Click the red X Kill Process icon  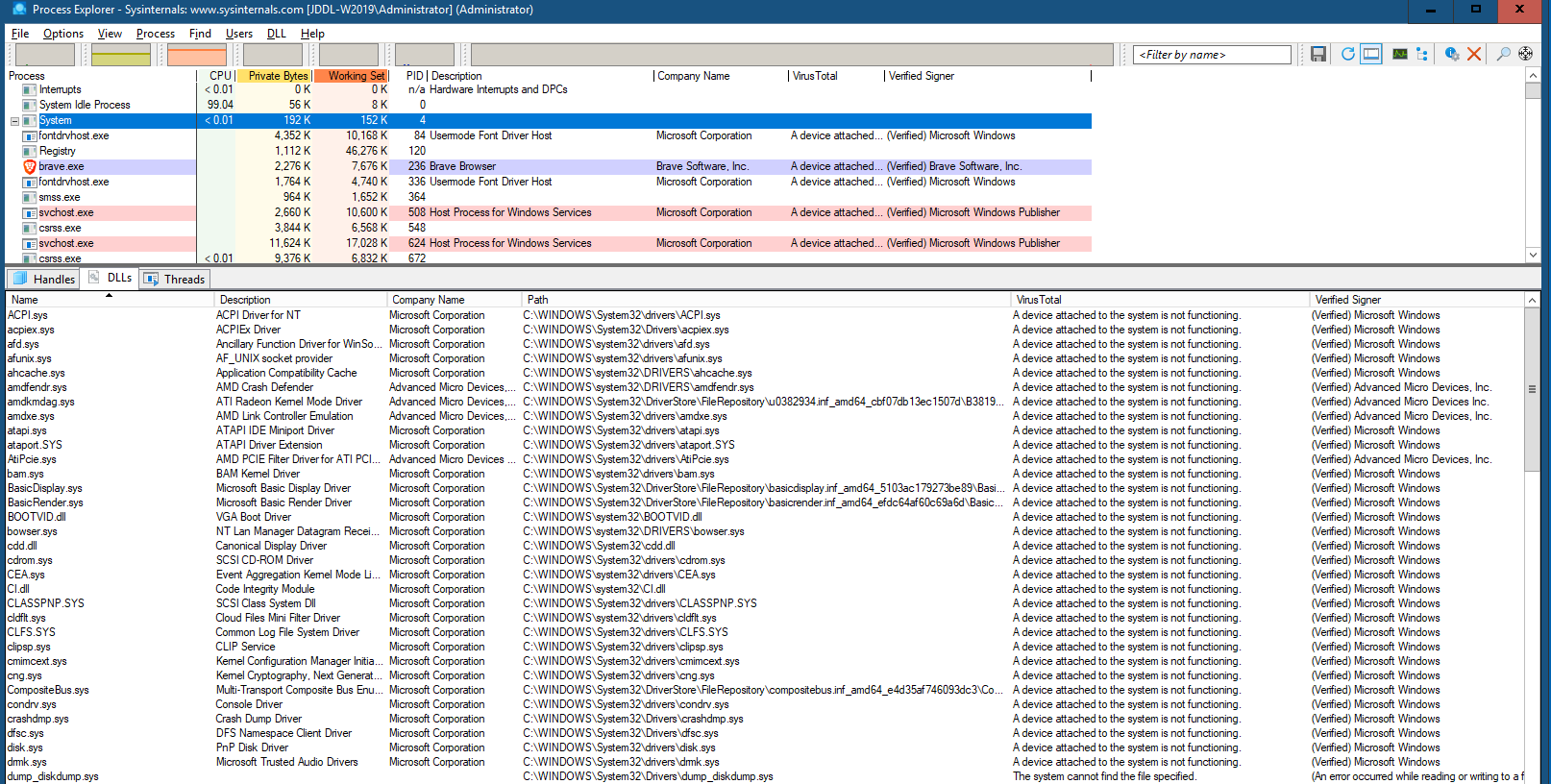(x=1474, y=55)
